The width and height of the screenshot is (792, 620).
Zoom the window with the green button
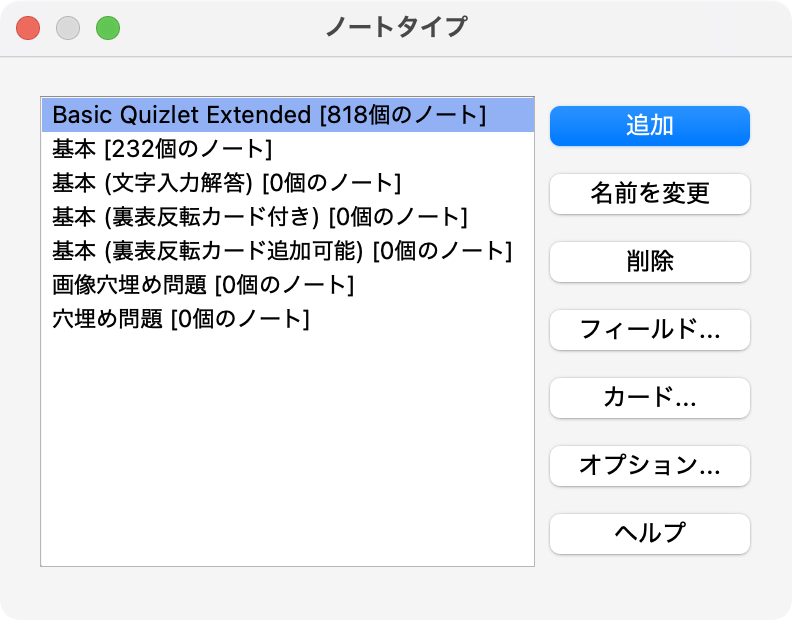(x=108, y=28)
